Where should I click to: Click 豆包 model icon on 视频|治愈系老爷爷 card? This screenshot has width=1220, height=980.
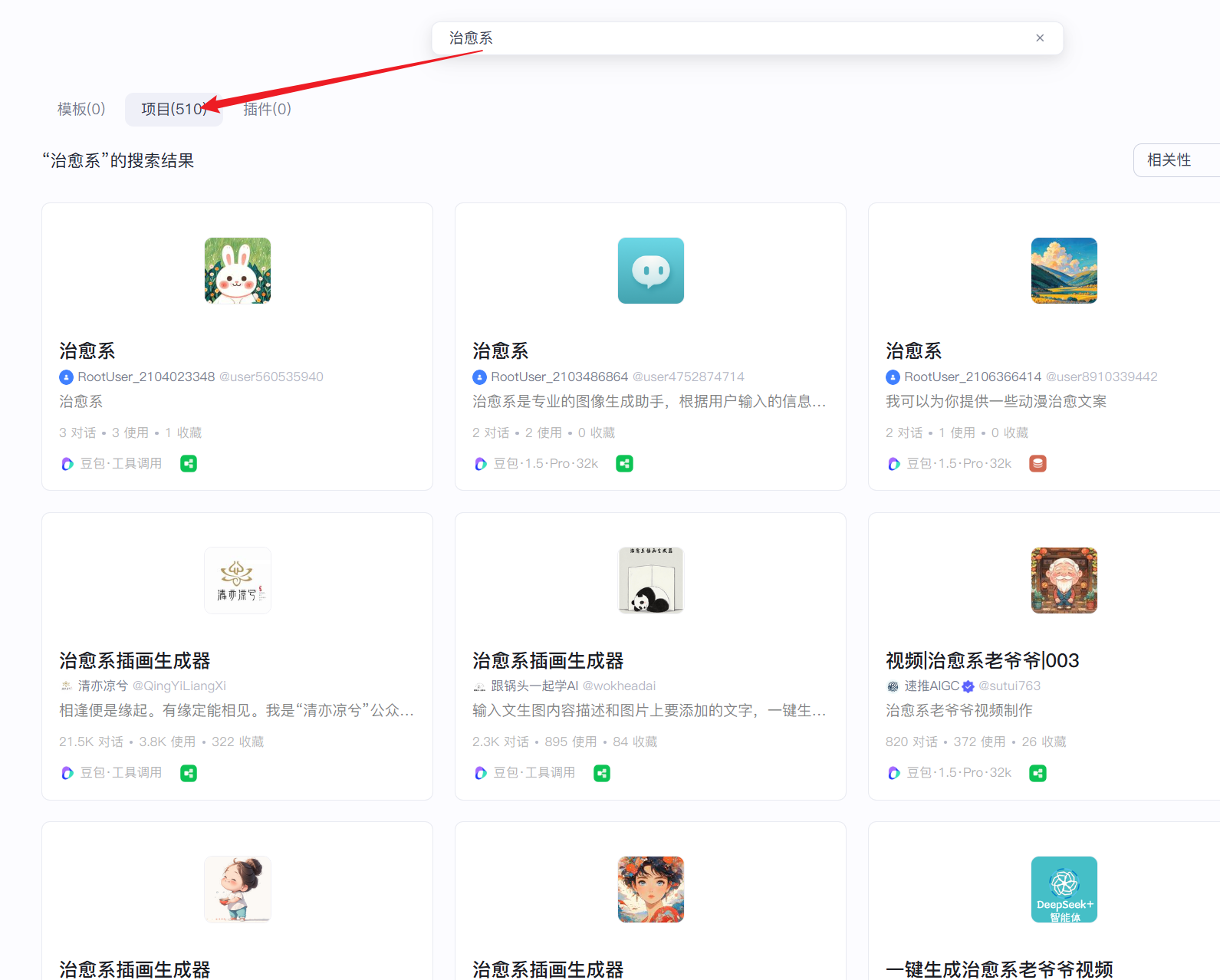894,773
